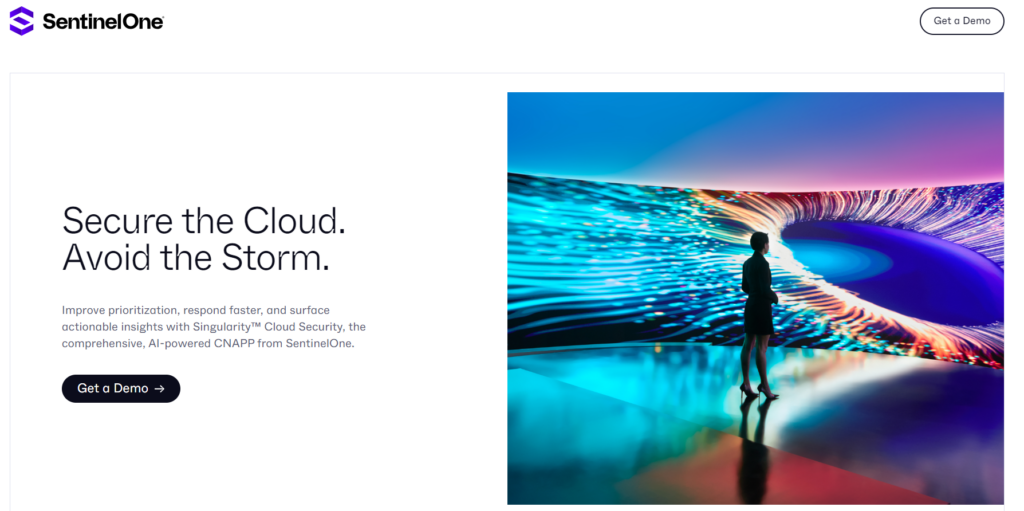Select the "Secure the Cloud." headline line
The width and height of the screenshot is (1024, 511).
[203, 220]
